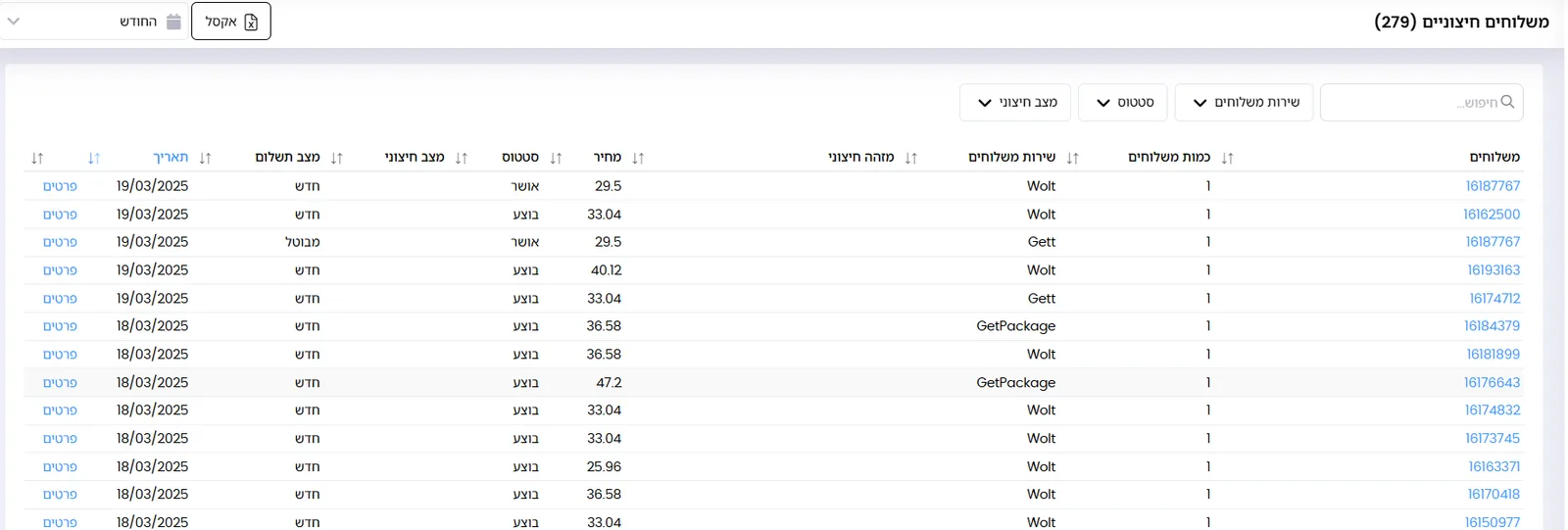Click the calendar icon next to החודש
The height and width of the screenshot is (530, 1568).
pos(173,22)
